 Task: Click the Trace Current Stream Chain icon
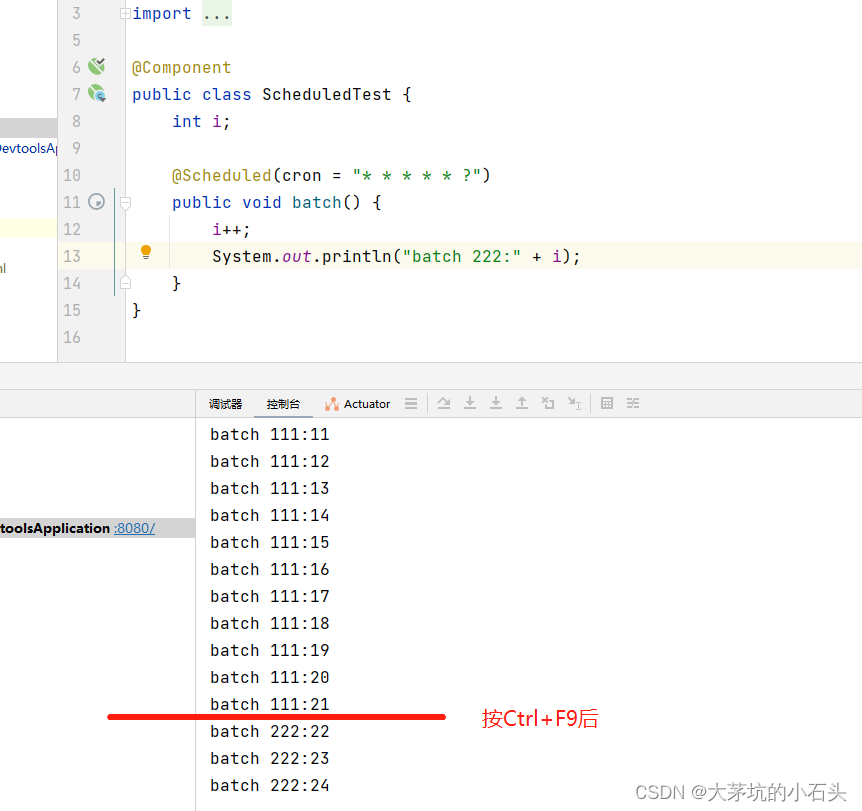633,404
